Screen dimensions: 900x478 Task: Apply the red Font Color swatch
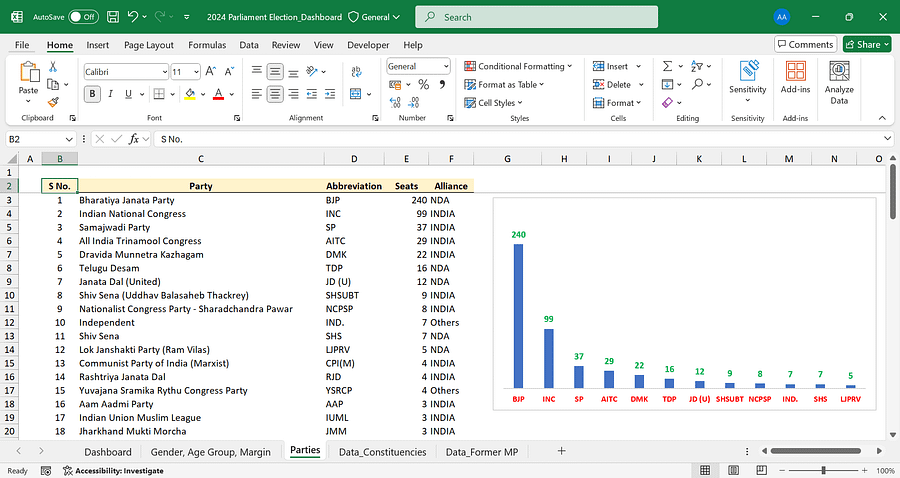point(219,94)
